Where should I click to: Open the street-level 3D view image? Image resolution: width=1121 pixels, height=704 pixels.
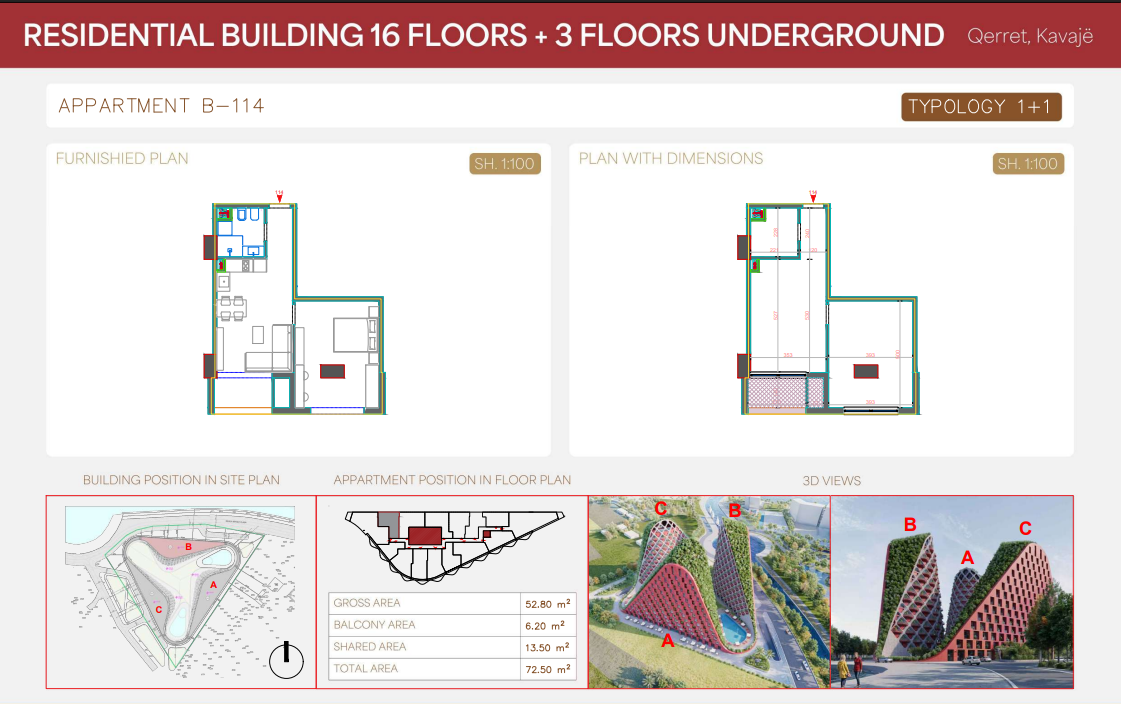(x=951, y=591)
